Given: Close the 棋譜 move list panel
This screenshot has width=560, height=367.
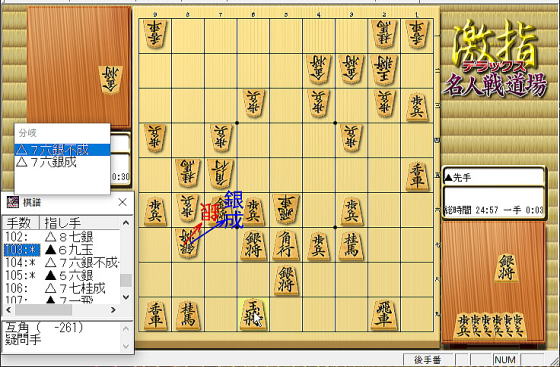Looking at the screenshot, I should (x=122, y=202).
